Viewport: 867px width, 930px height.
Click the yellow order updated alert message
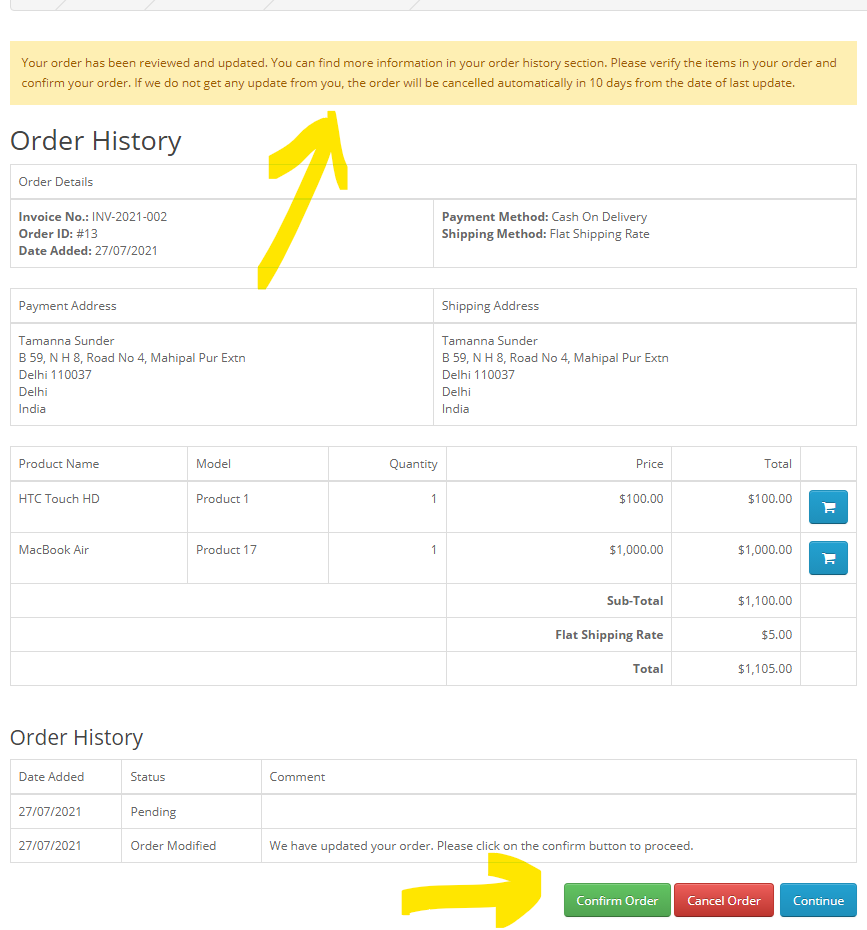point(433,73)
